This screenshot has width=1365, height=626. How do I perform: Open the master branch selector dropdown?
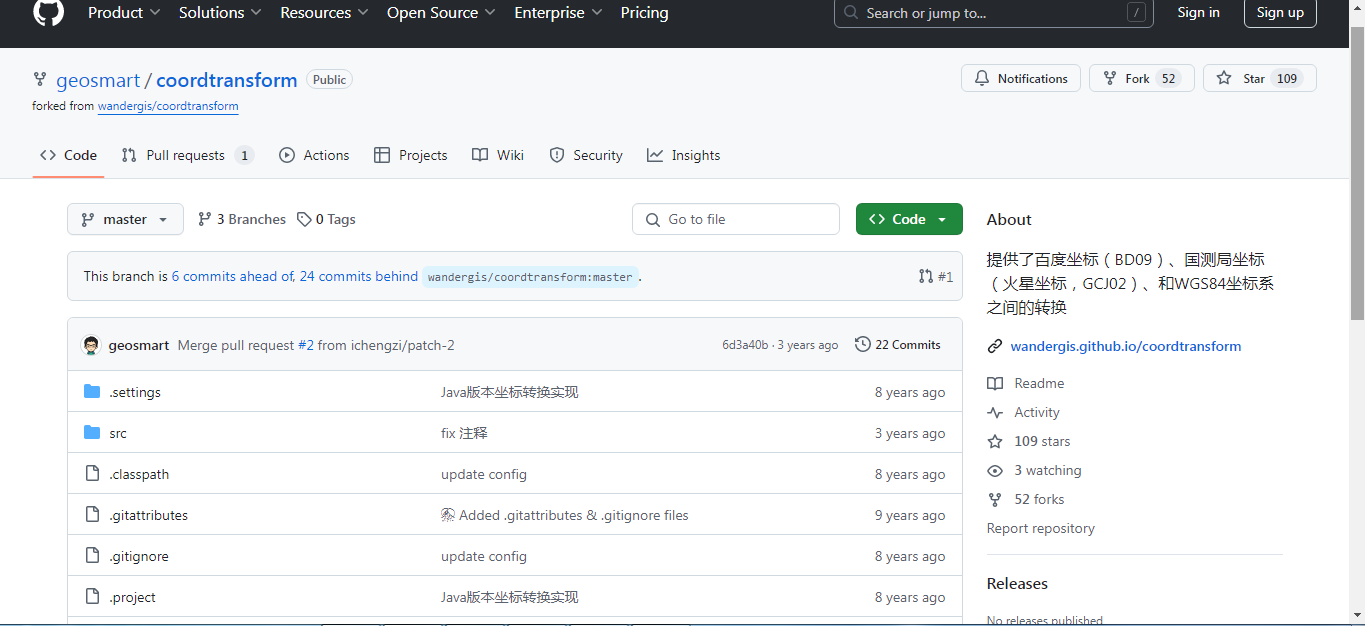click(125, 219)
